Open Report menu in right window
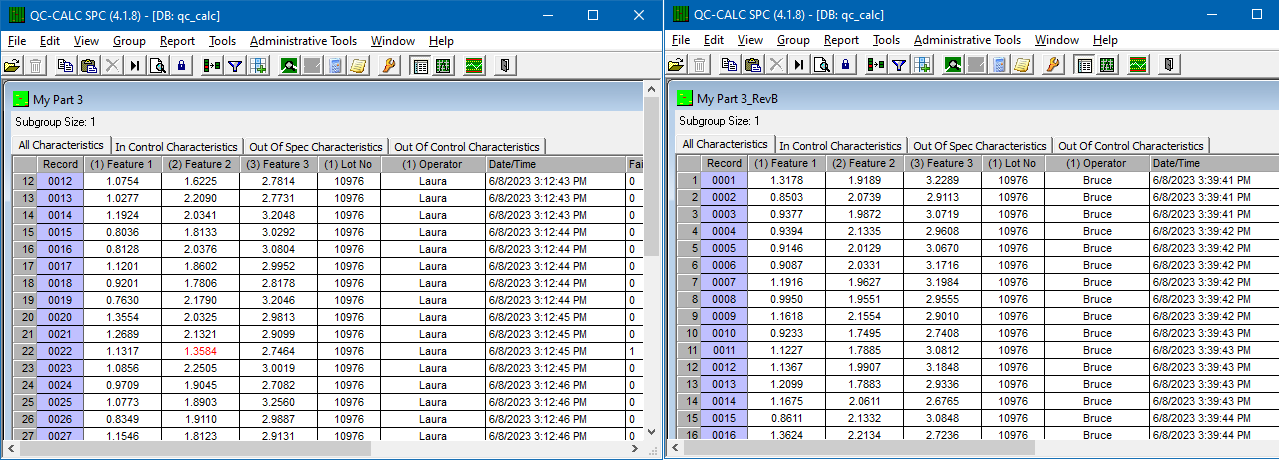The height and width of the screenshot is (460, 1279). pos(841,40)
